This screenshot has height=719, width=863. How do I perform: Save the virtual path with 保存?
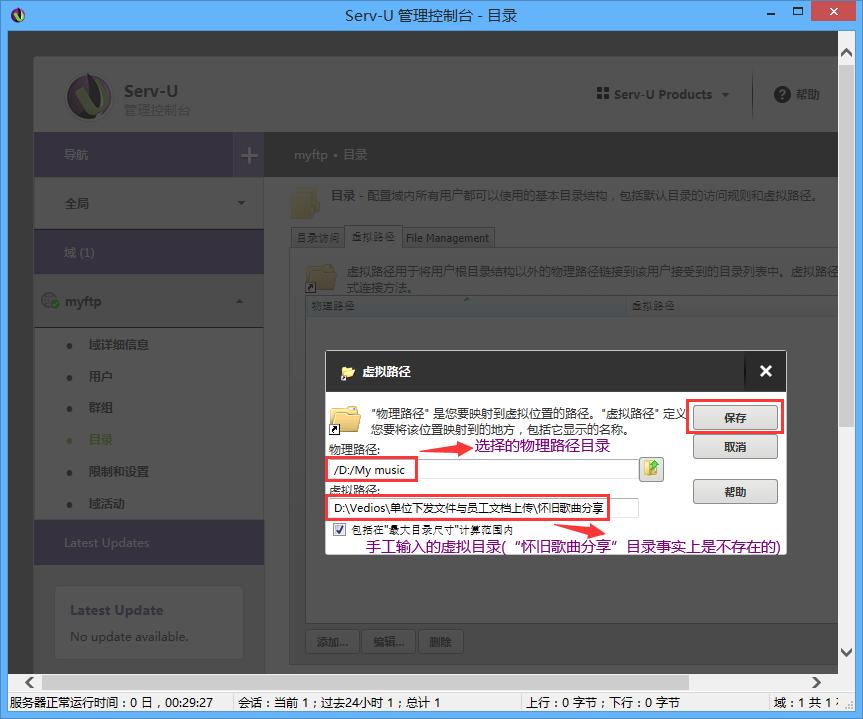click(735, 418)
